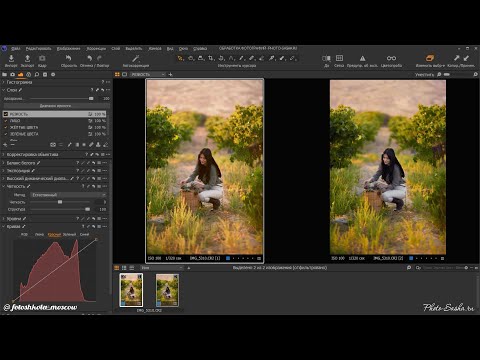
Task: Select the second thumbnail in the browser
Action: pos(167,290)
